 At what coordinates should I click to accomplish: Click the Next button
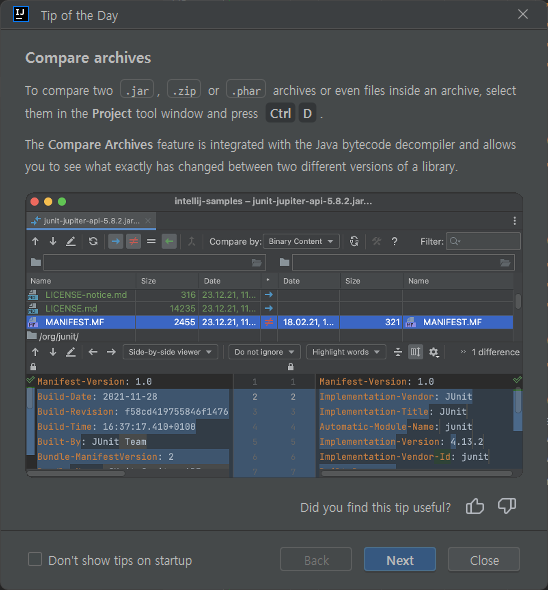pos(400,560)
